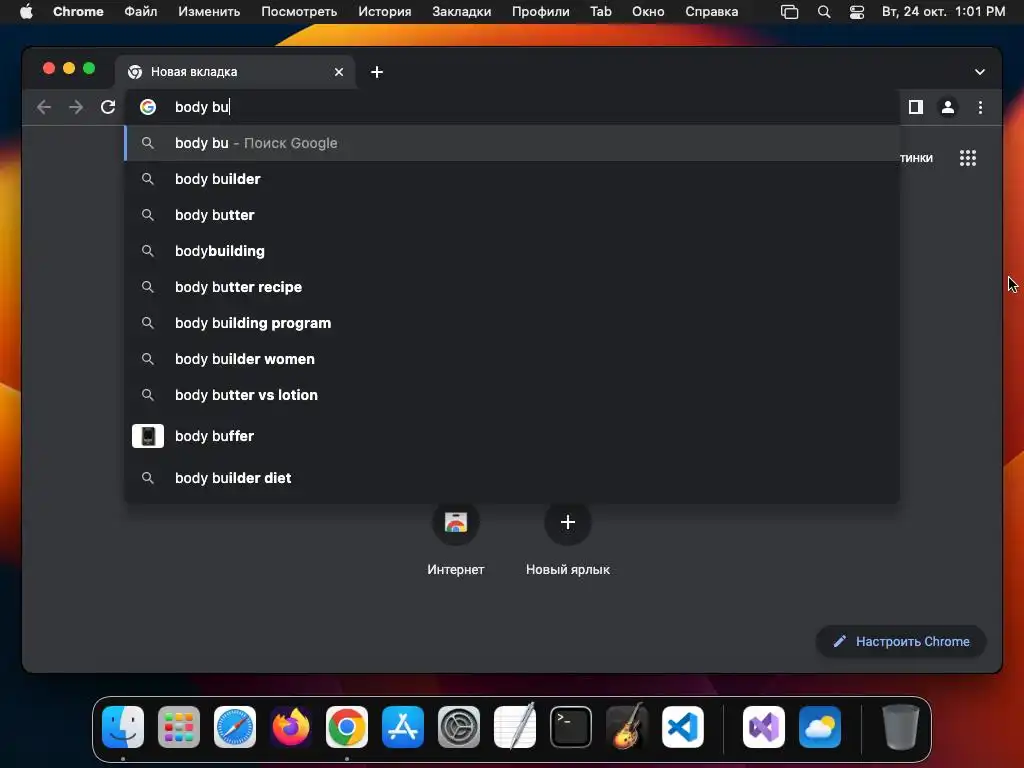
Task: Open the Файл menu
Action: click(x=140, y=11)
